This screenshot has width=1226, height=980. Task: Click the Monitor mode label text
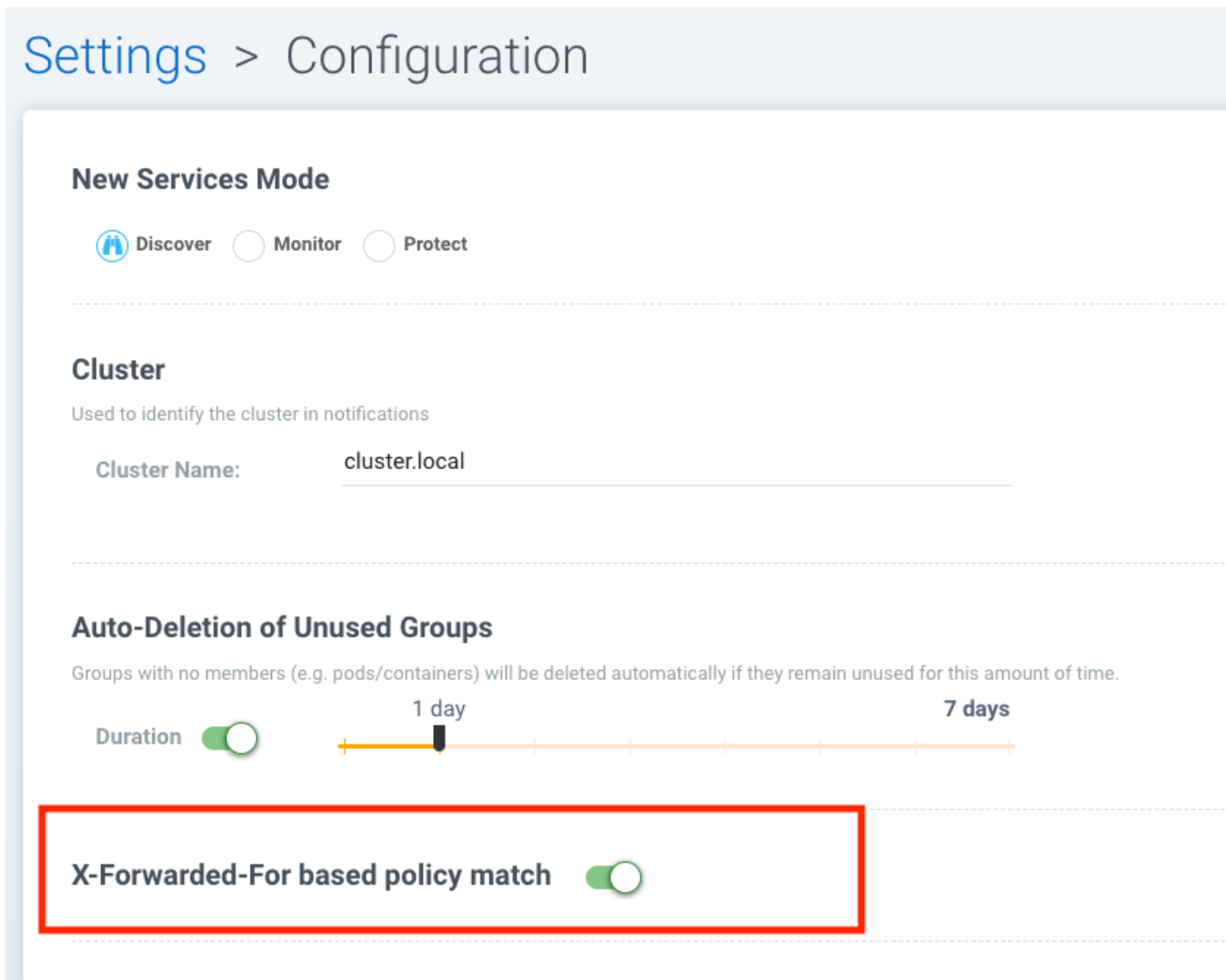click(307, 245)
